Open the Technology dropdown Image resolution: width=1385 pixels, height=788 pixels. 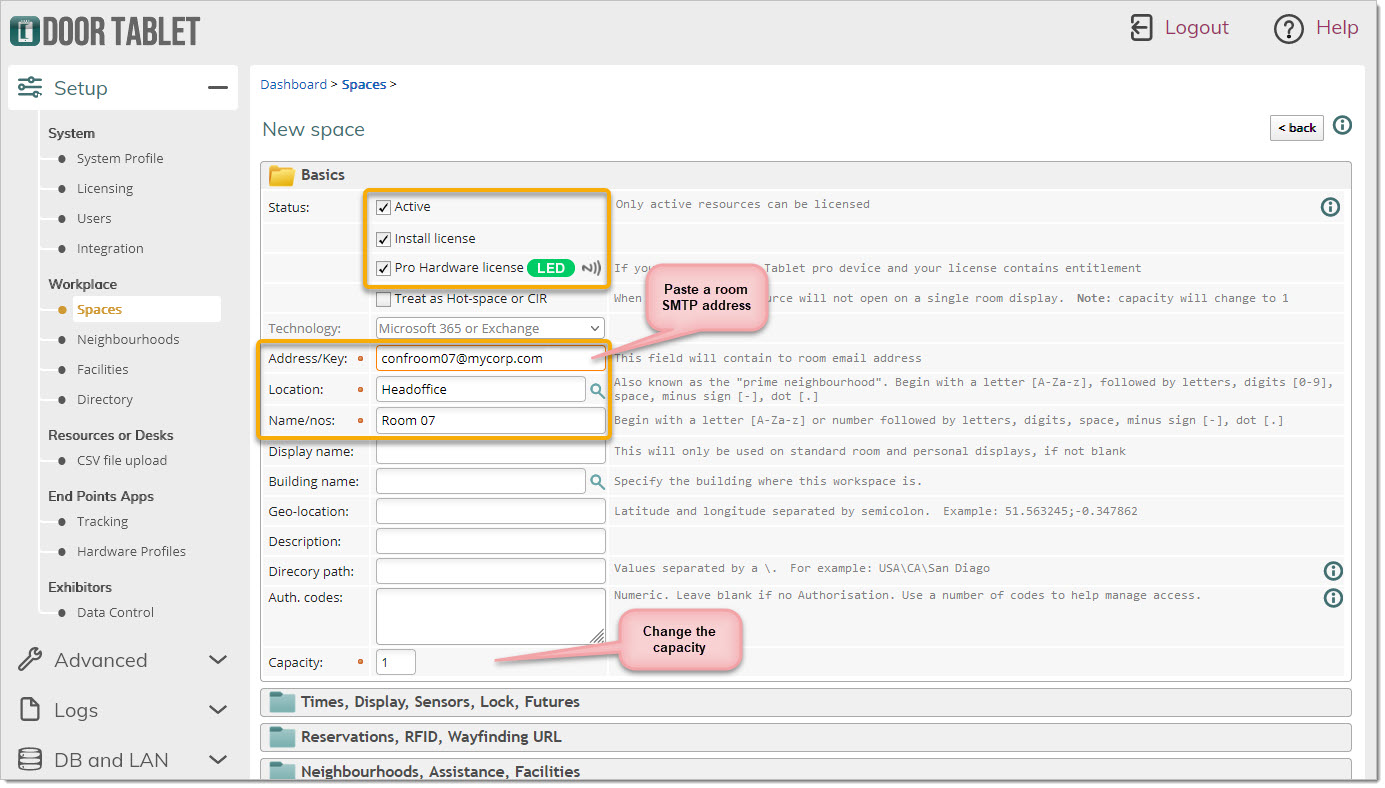490,329
